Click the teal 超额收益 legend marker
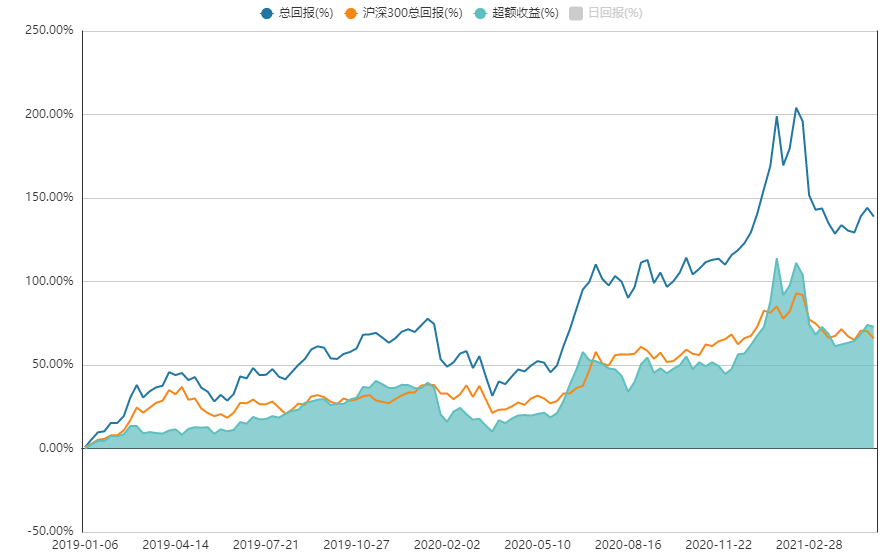The image size is (893, 554). 480,14
